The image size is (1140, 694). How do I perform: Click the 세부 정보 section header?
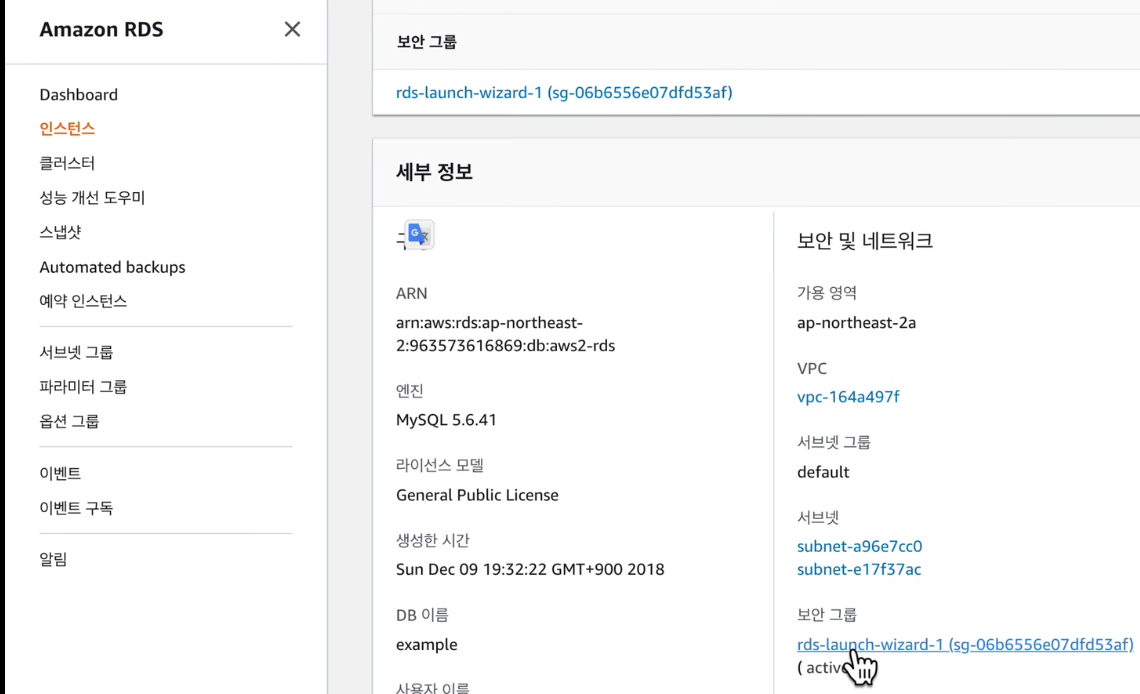[x=434, y=172]
